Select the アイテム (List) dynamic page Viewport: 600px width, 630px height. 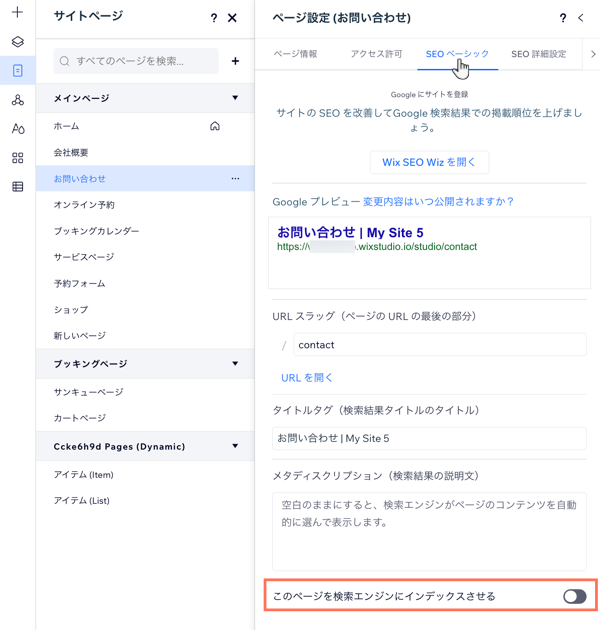coord(145,501)
